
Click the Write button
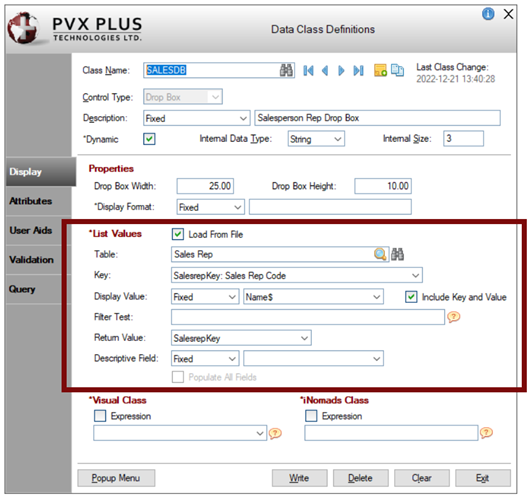tap(299, 478)
